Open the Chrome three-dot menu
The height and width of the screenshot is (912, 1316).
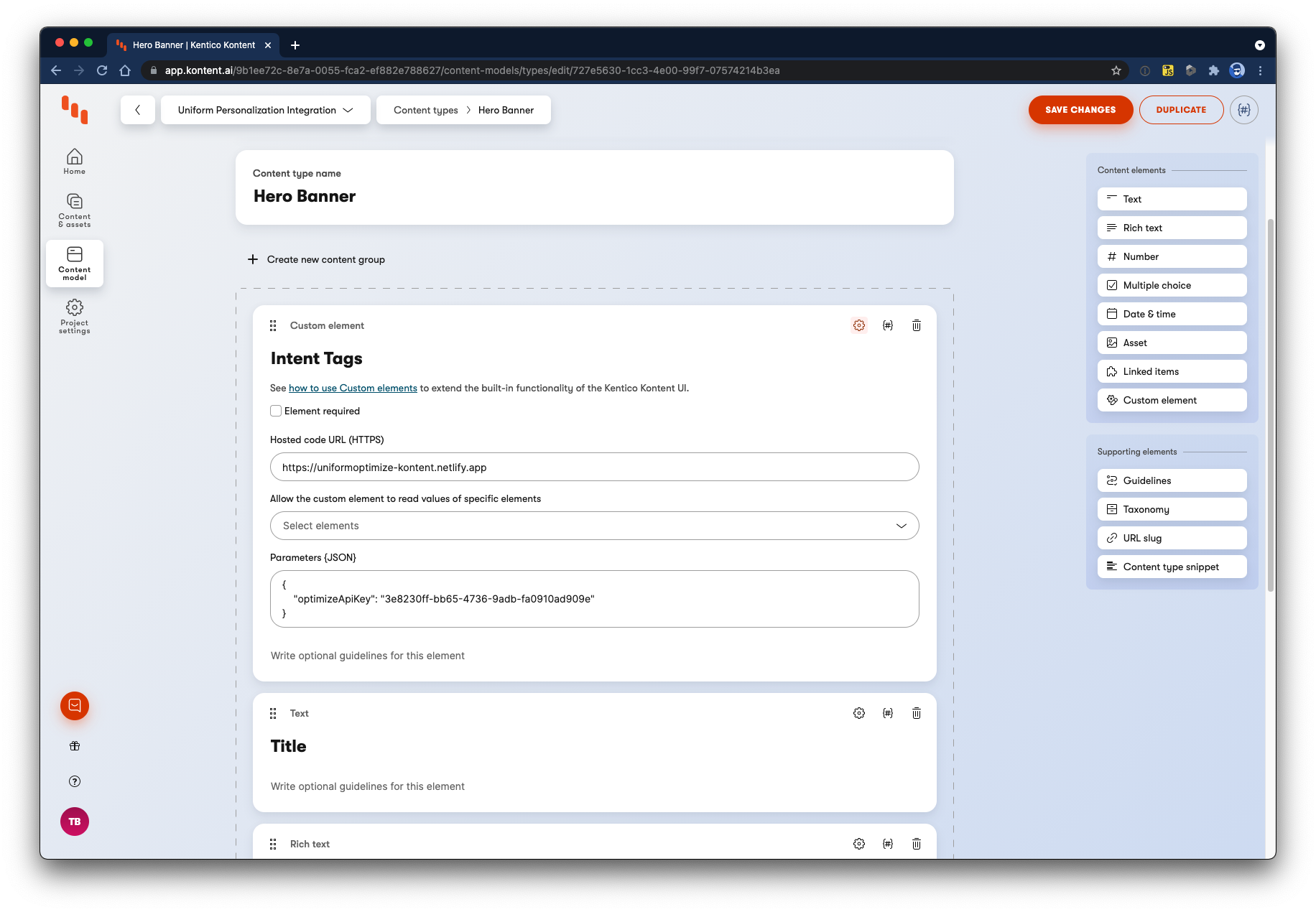point(1260,70)
